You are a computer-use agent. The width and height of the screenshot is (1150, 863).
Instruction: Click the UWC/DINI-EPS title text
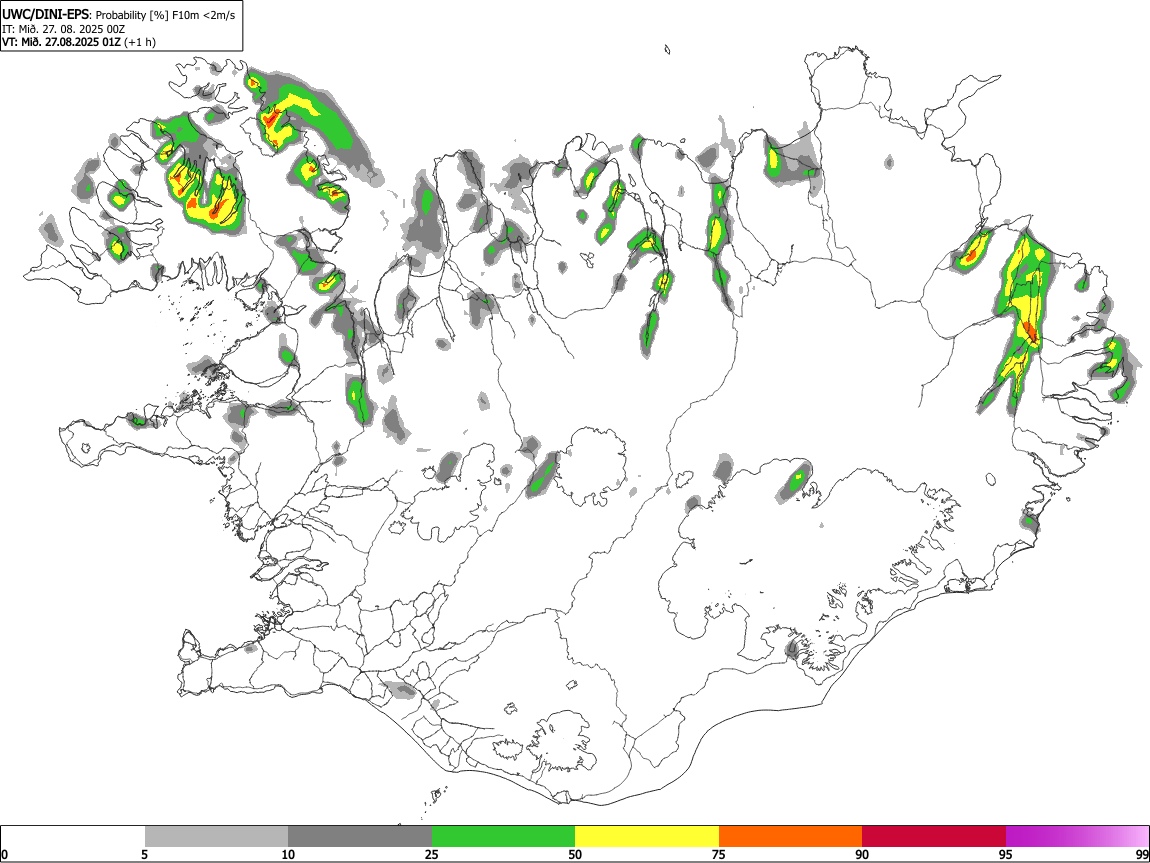point(45,15)
